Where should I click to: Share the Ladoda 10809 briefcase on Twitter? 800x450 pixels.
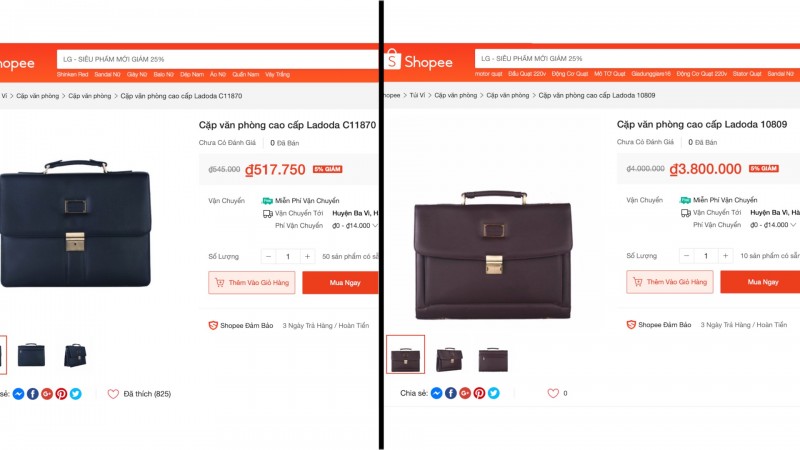point(493,393)
